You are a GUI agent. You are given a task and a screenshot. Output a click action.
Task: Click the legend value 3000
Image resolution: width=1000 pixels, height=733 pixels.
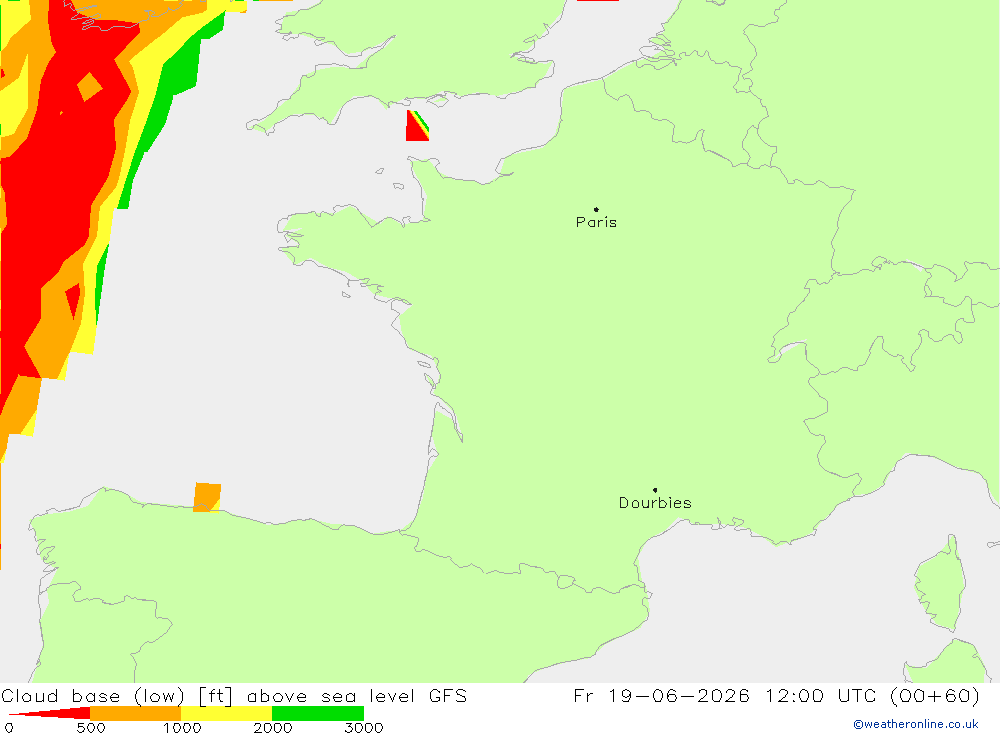pos(364,727)
